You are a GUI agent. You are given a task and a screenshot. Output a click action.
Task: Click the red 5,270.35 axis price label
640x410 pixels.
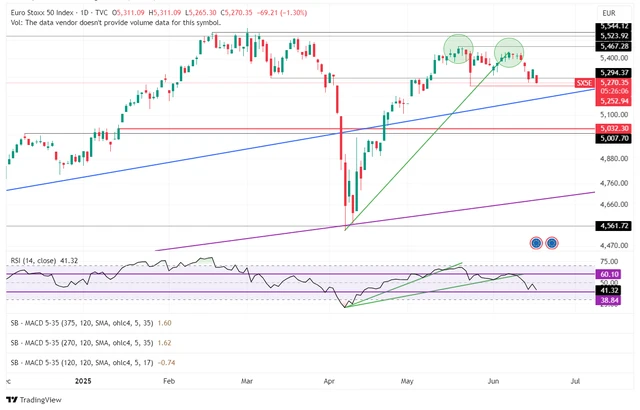pyautogui.click(x=613, y=83)
